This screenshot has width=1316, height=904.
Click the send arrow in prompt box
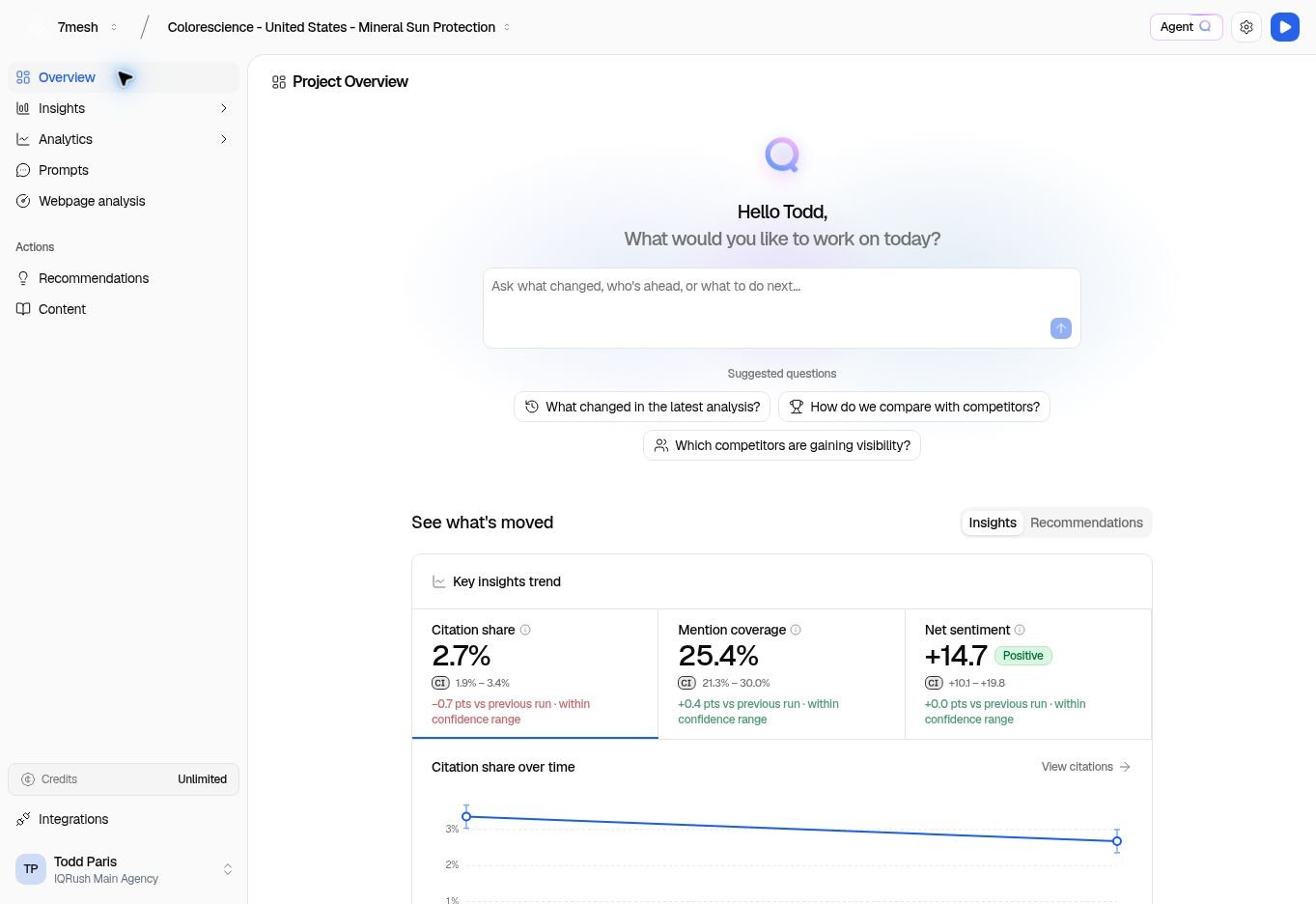point(1060,328)
